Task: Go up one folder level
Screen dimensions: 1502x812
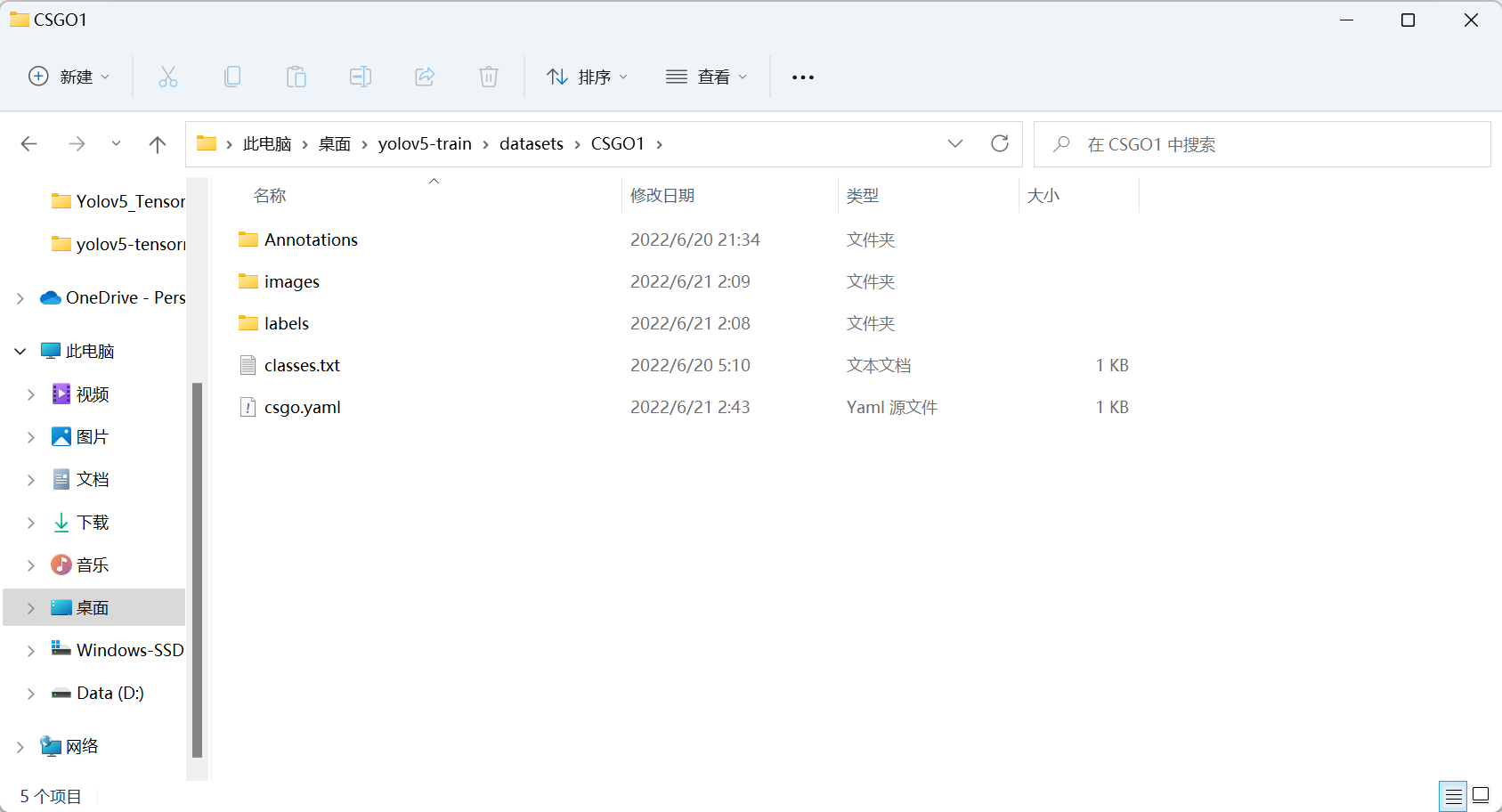Action: click(x=158, y=144)
